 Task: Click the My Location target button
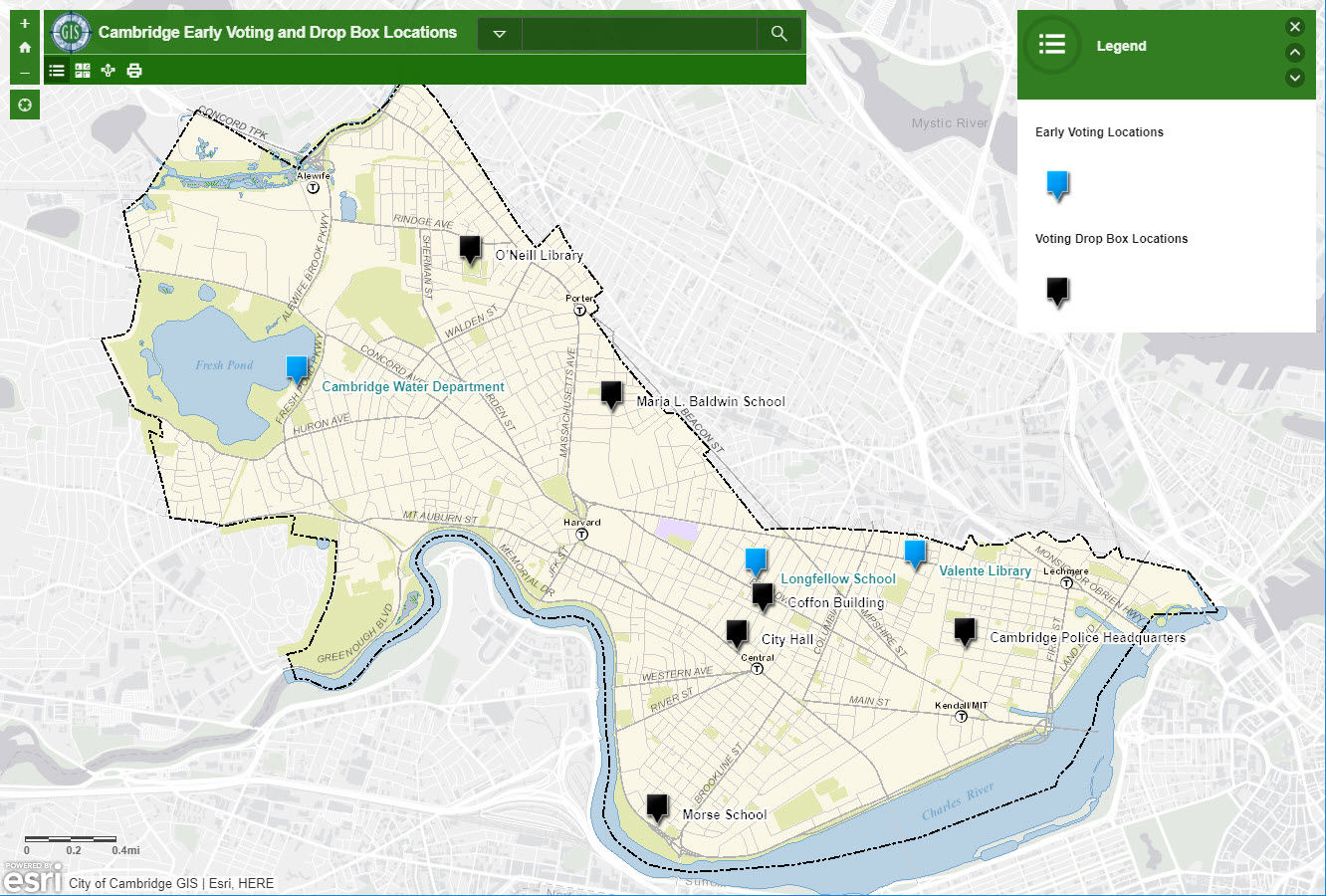25,105
